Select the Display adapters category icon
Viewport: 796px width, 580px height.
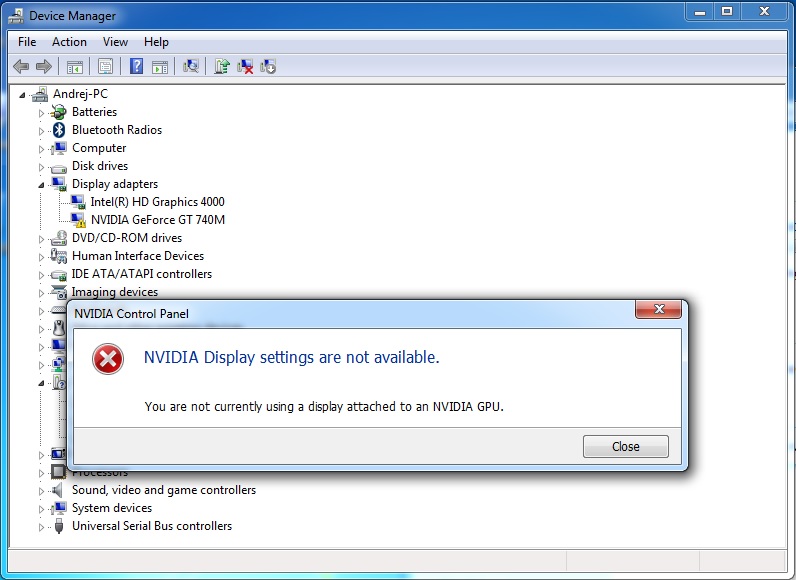[59, 184]
